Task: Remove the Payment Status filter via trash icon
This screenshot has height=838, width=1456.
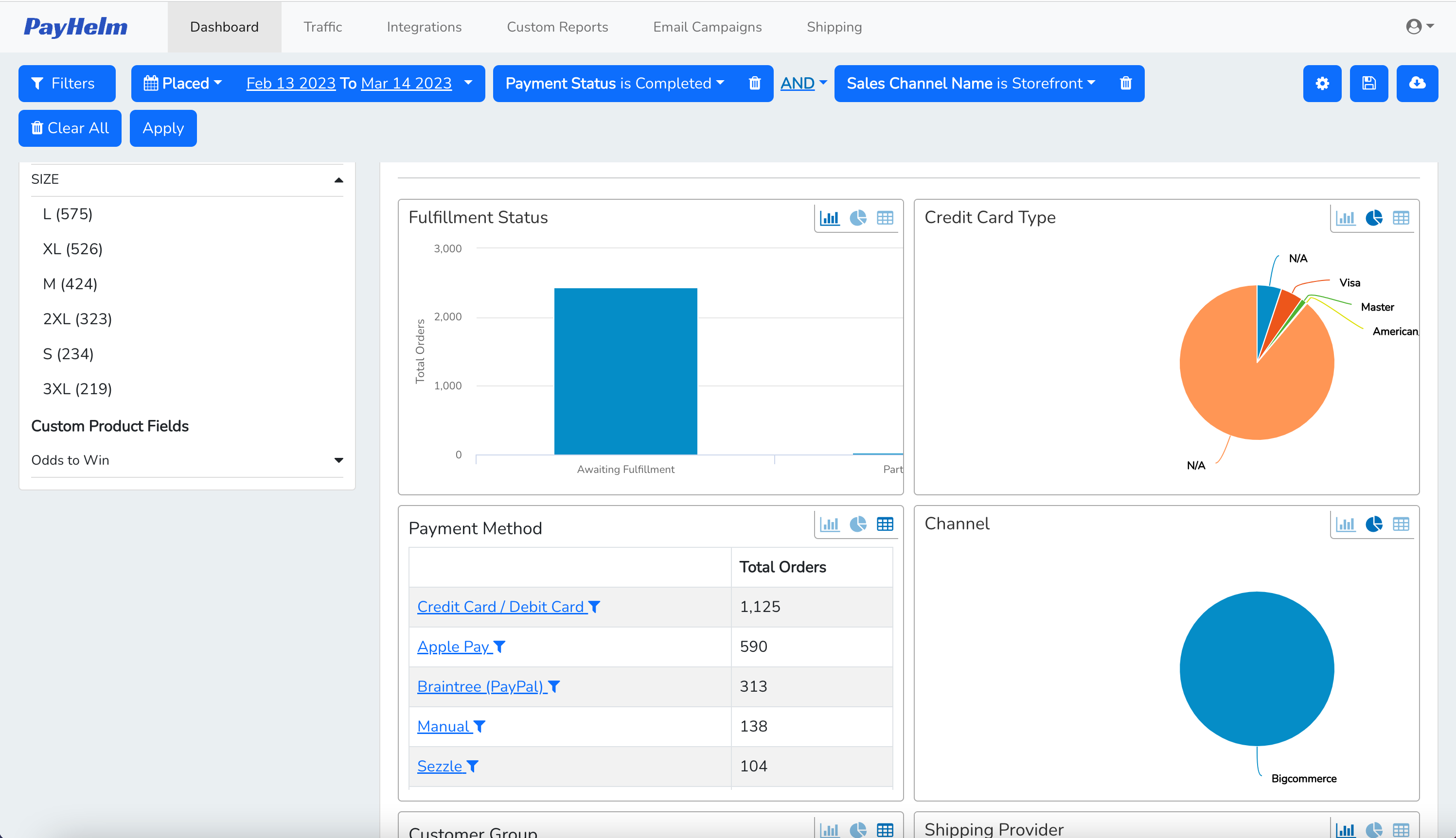Action: coord(755,84)
